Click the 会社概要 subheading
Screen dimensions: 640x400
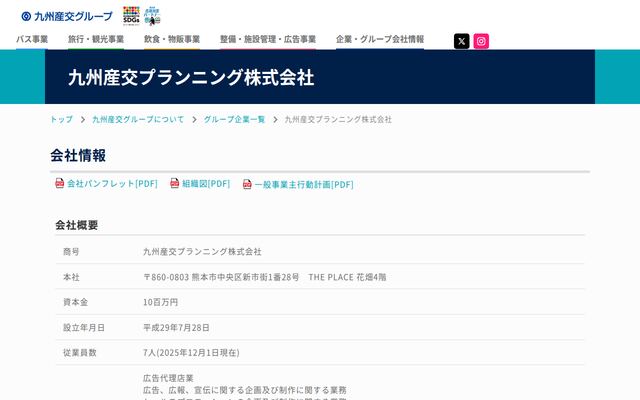tap(76, 225)
